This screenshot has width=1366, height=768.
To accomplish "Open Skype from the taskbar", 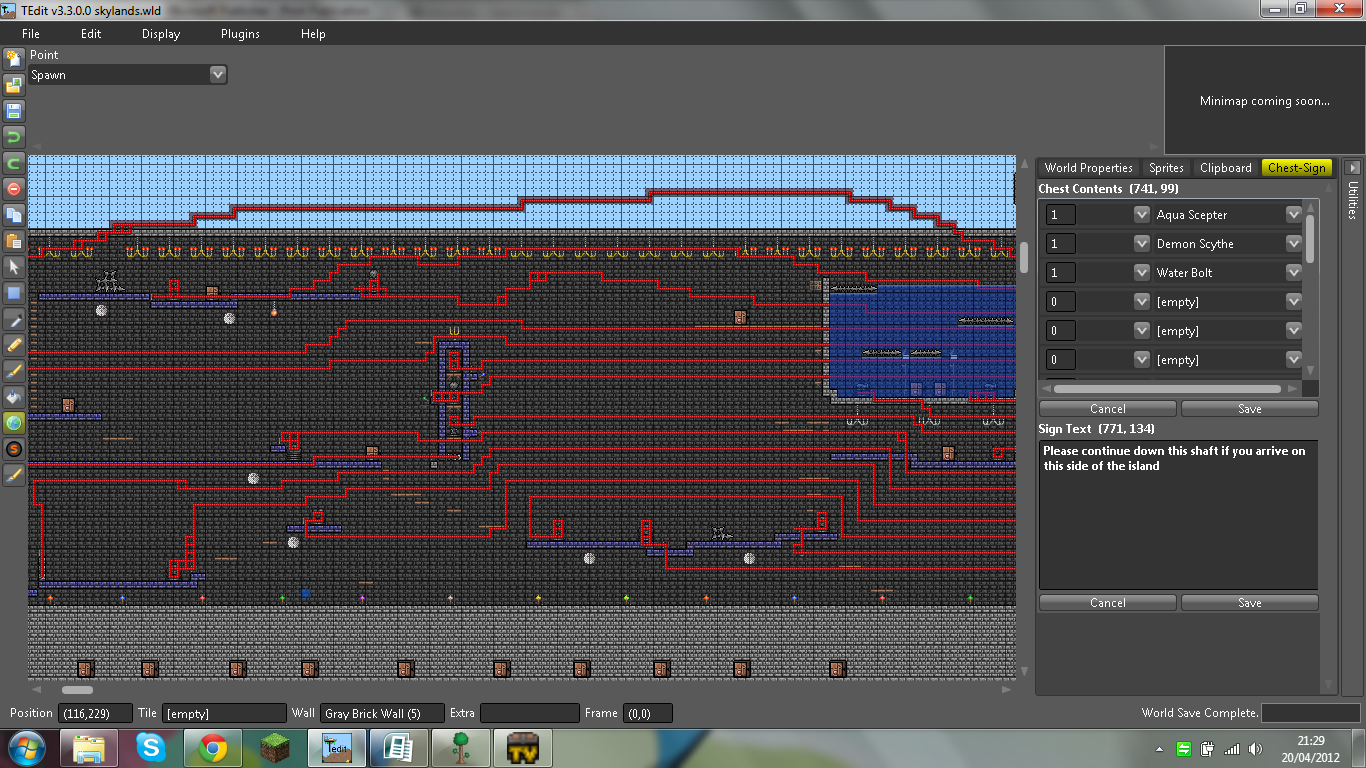I will coord(153,748).
